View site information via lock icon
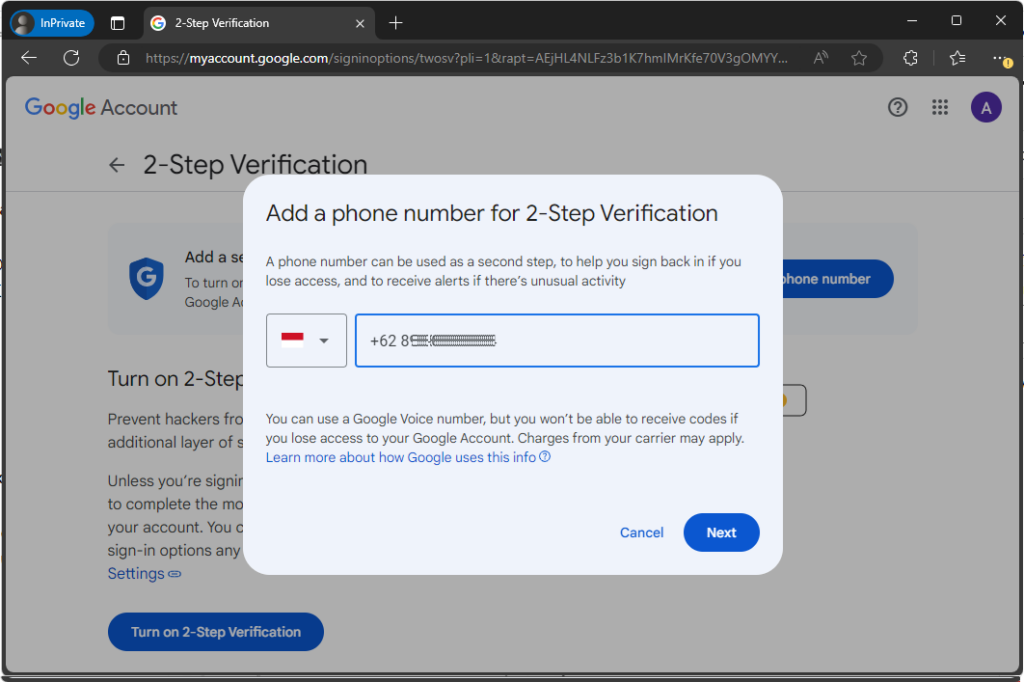 [x=123, y=58]
